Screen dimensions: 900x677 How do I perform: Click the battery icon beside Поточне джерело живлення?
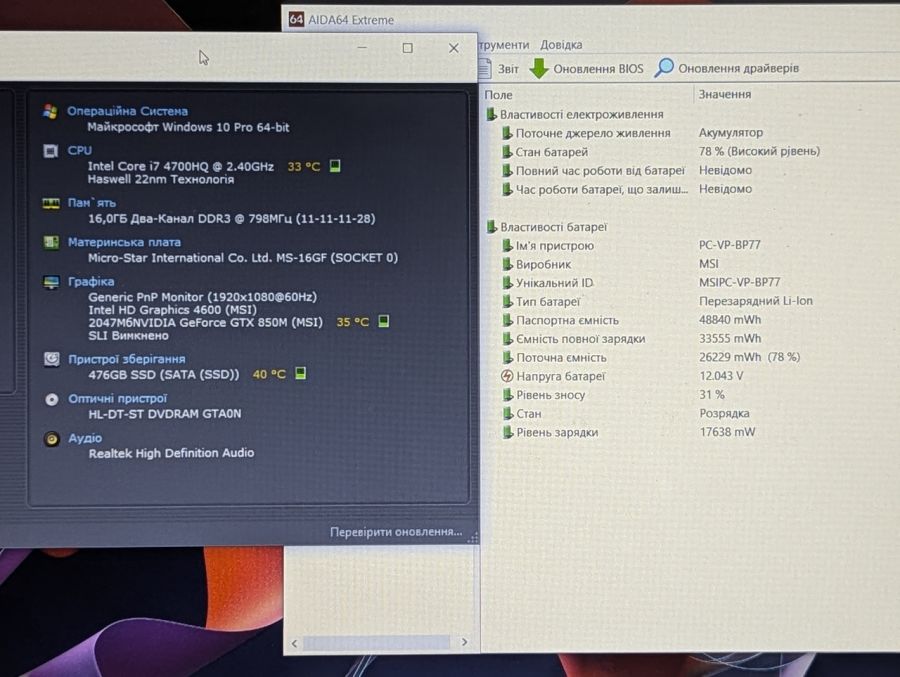507,133
